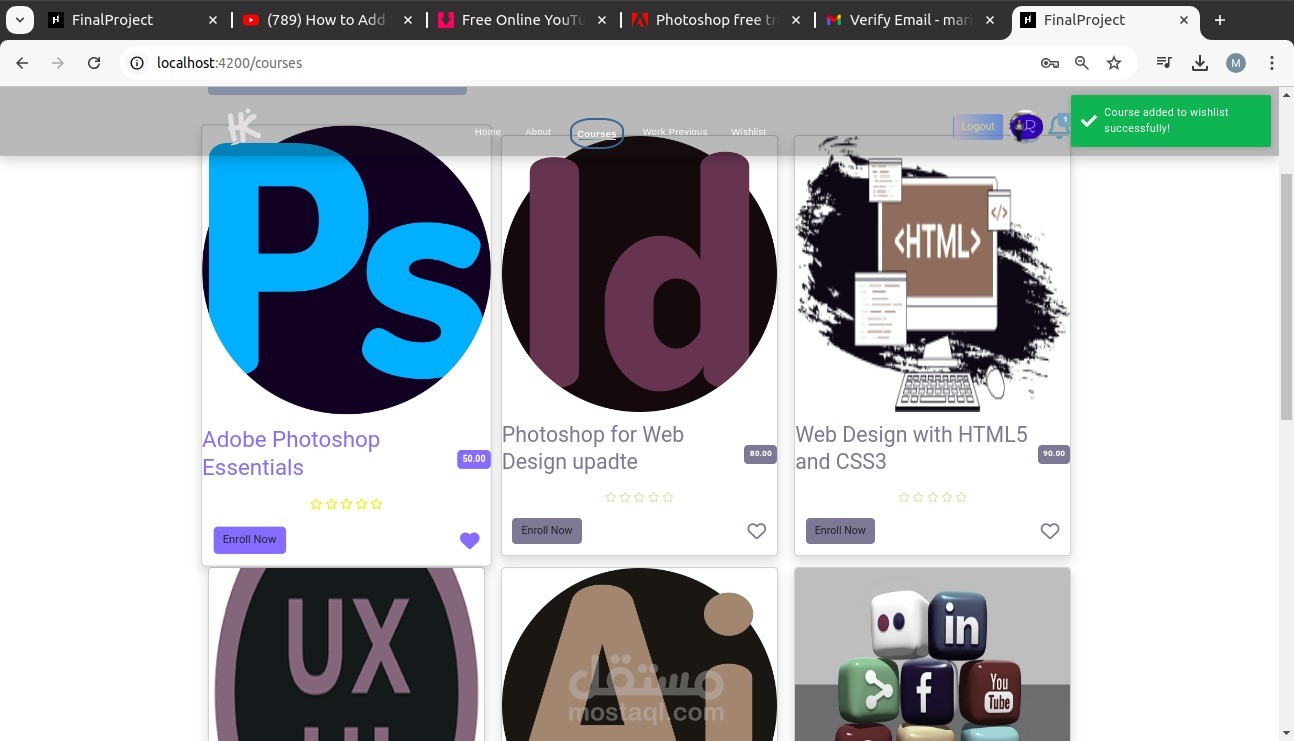This screenshot has height=741, width=1294.
Task: Click the UX course image
Action: point(346,655)
